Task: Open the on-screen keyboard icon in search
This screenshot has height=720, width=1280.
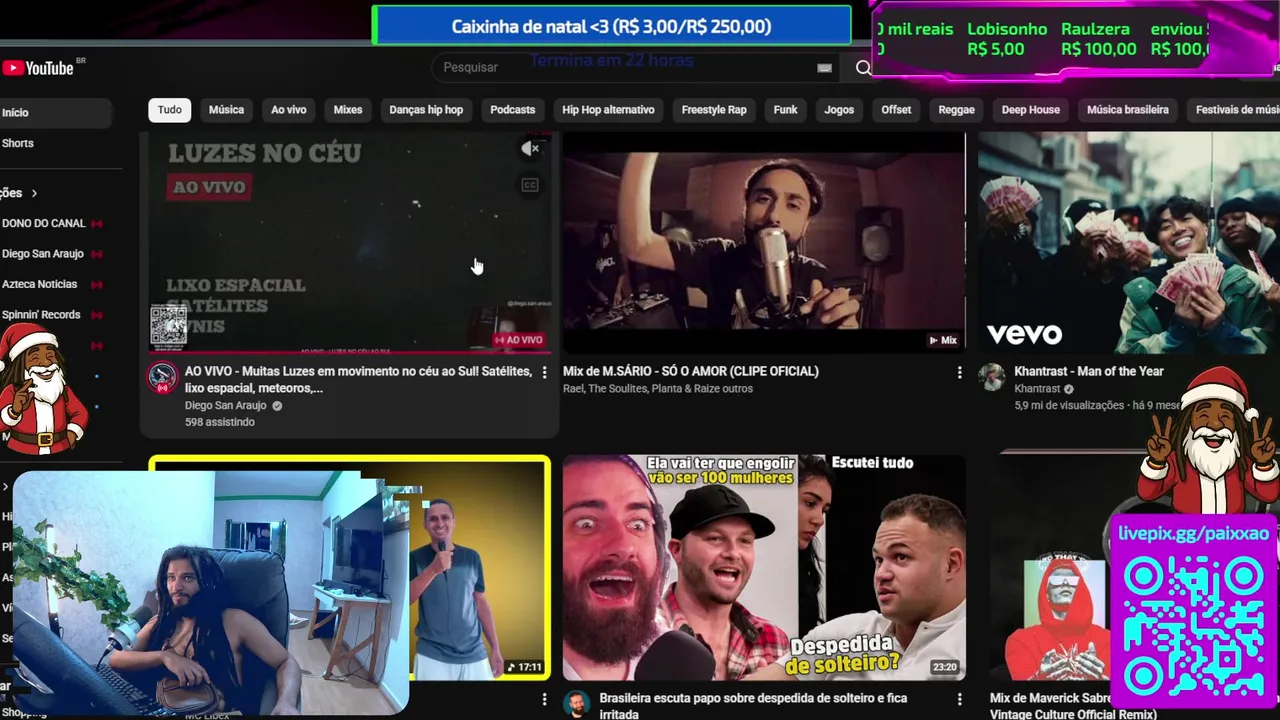Action: (824, 67)
